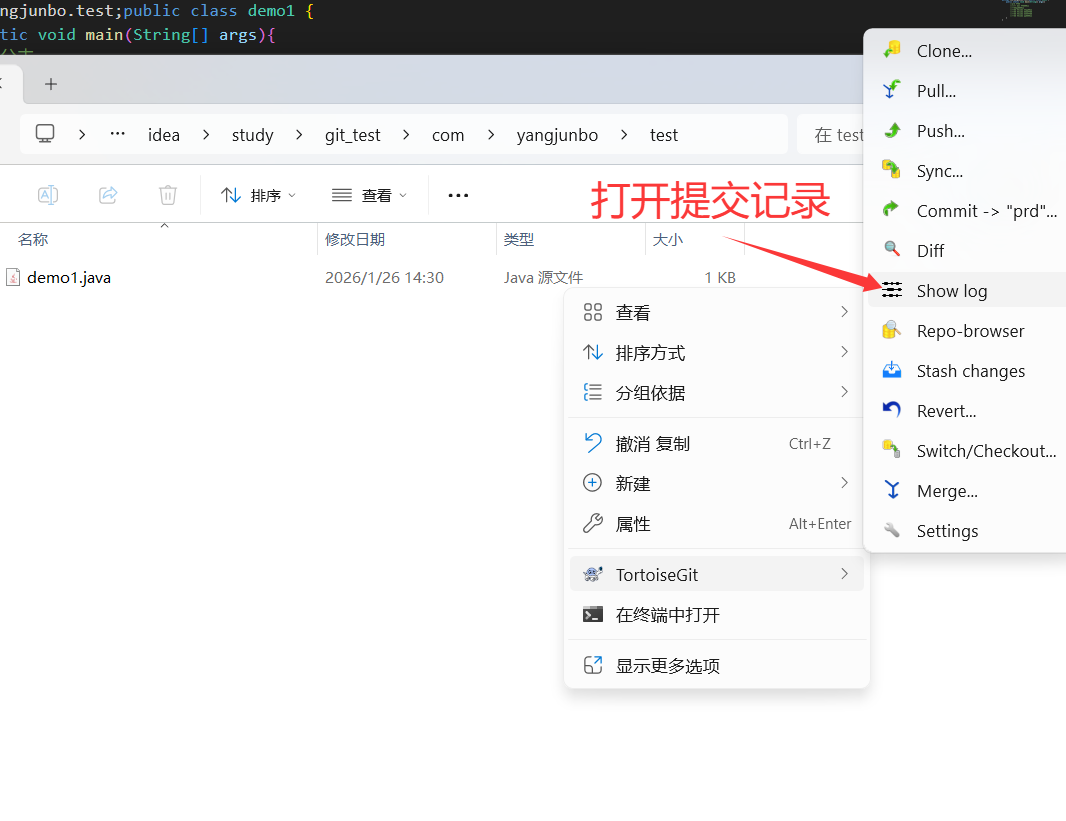Open TortoiseGit Settings
The image size is (1066, 821).
click(946, 530)
